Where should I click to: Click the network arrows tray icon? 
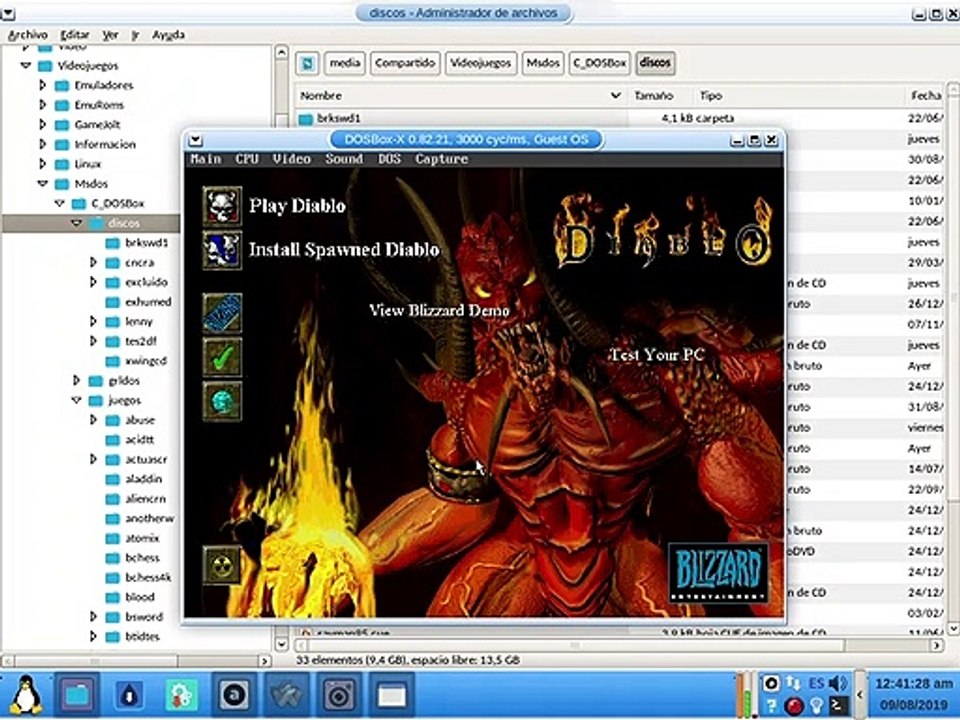point(793,683)
